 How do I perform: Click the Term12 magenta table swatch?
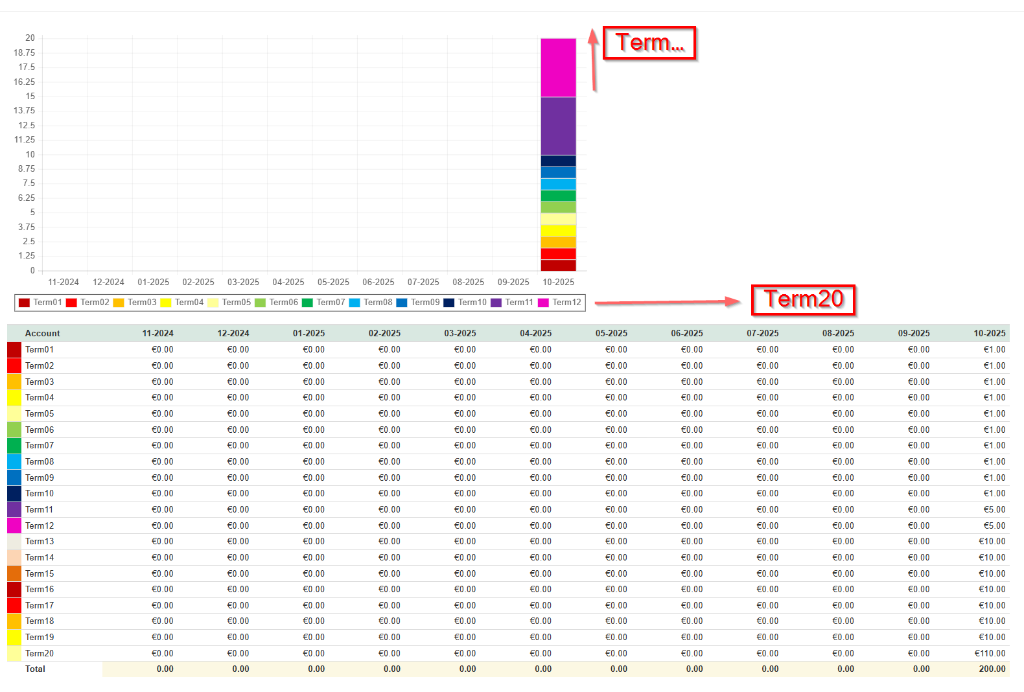pyautogui.click(x=14, y=526)
